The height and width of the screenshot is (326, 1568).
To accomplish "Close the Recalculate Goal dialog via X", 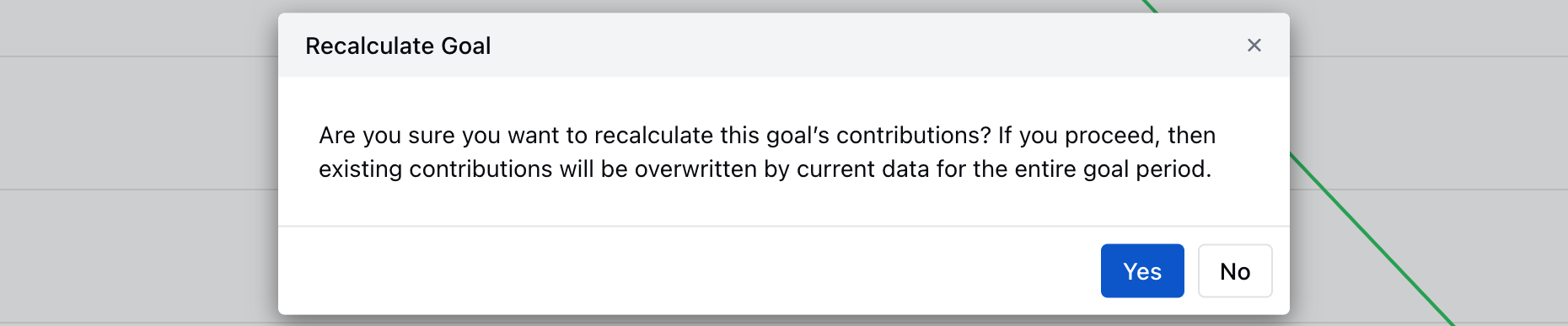I will pyautogui.click(x=1254, y=45).
